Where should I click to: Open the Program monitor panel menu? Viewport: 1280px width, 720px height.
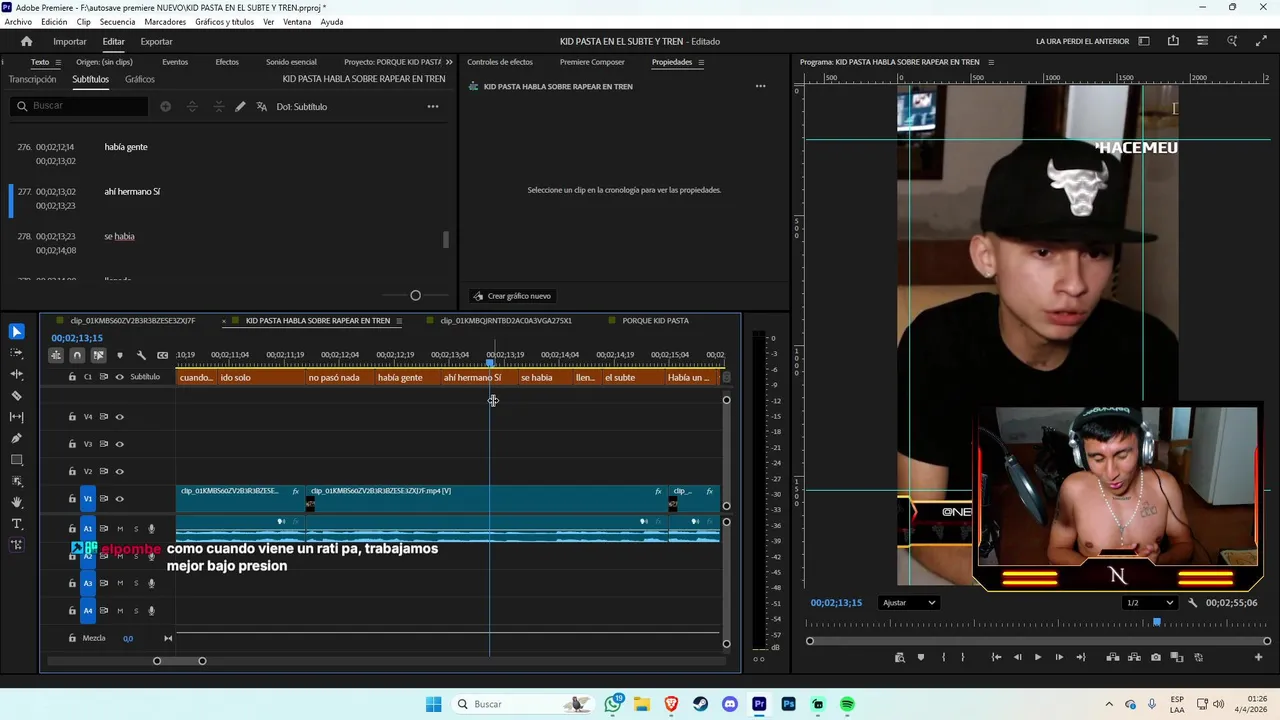click(x=991, y=62)
